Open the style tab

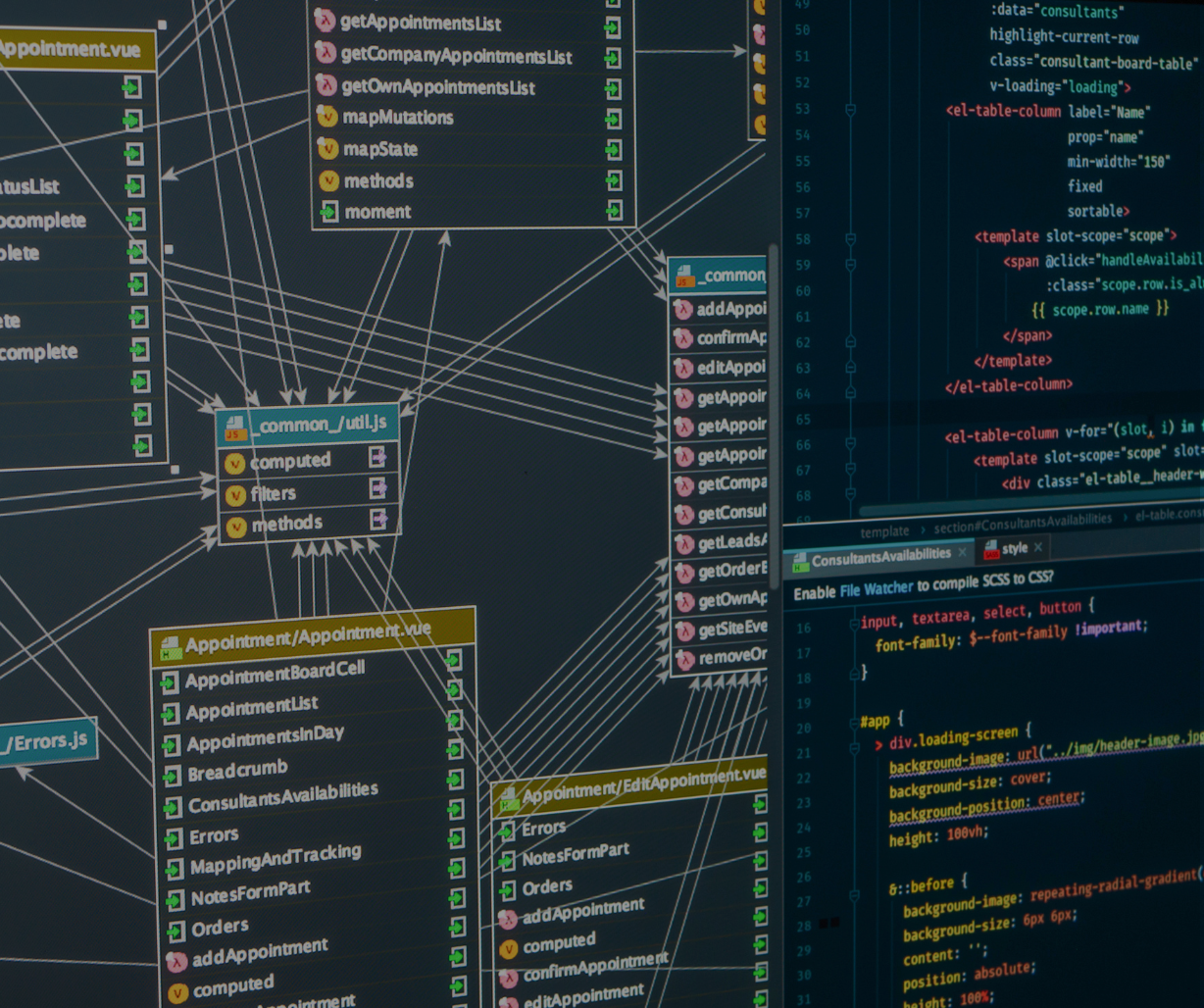(x=1015, y=548)
